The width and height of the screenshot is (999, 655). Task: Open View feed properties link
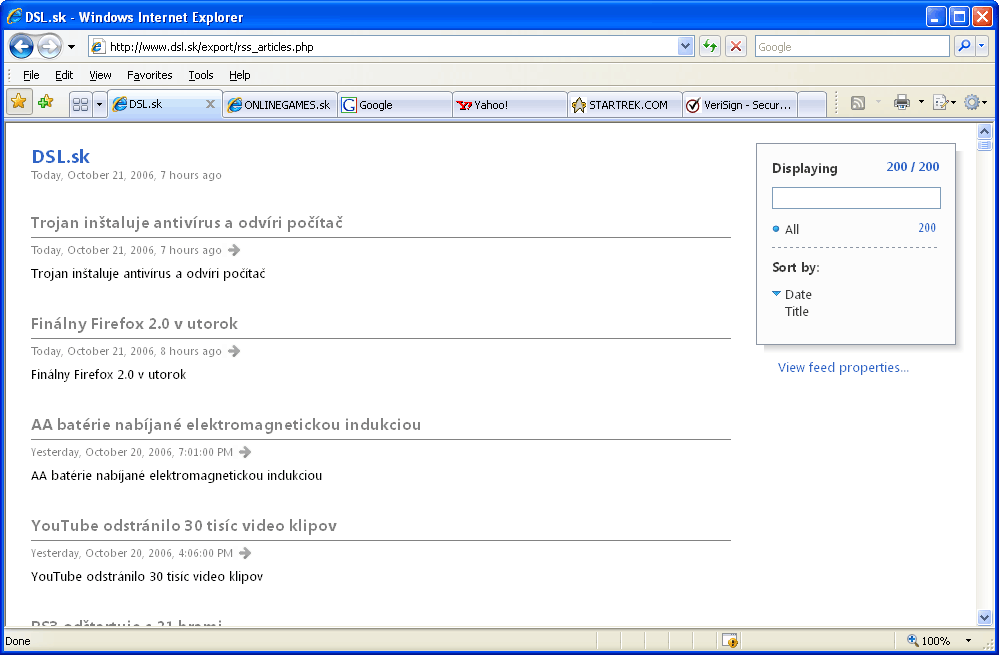pos(843,368)
